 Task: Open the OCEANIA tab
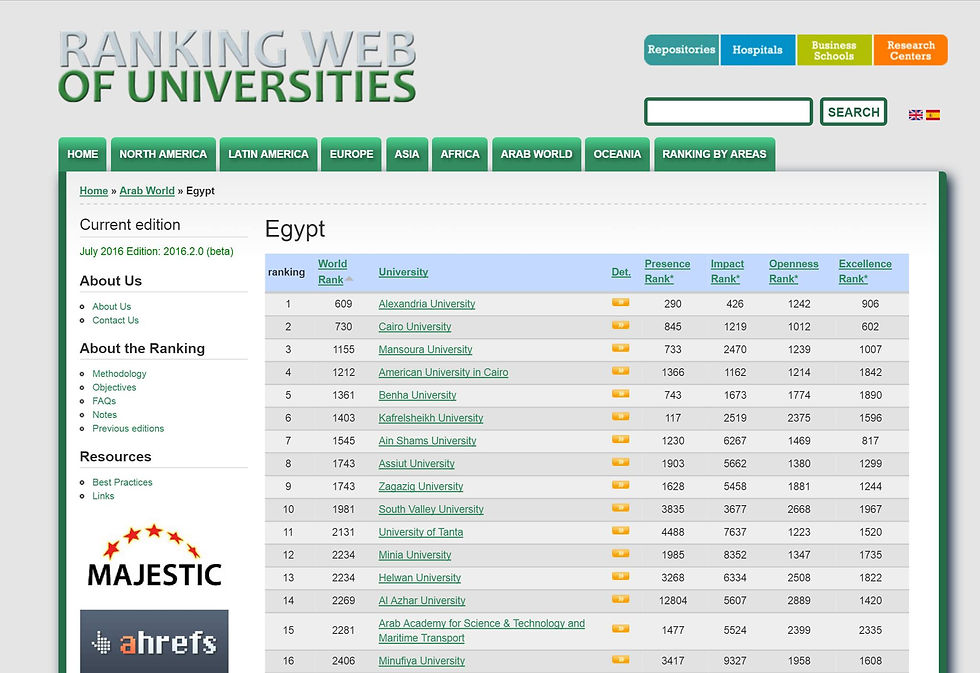pos(618,154)
